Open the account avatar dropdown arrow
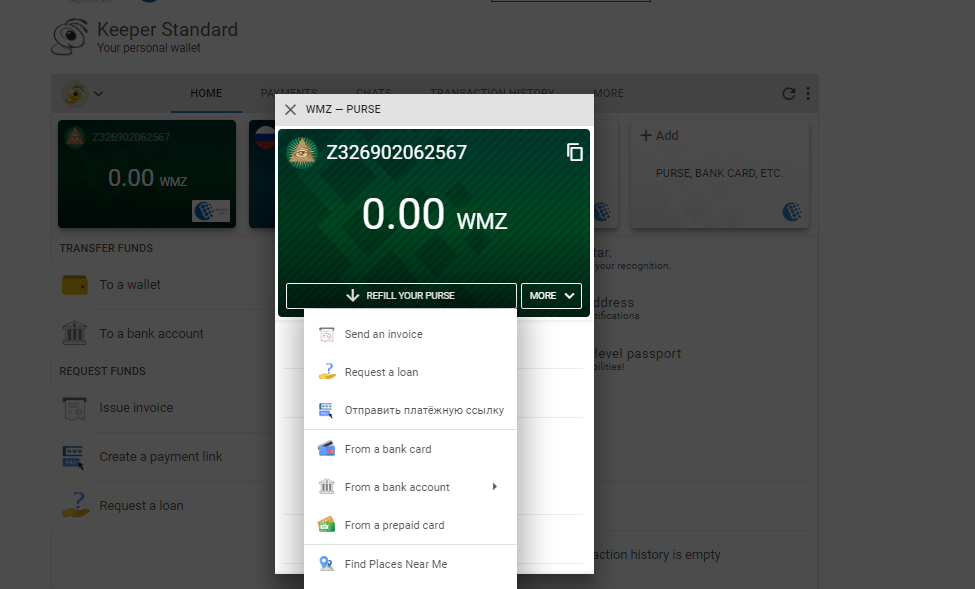Viewport: 975px width, 589px height. click(98, 95)
